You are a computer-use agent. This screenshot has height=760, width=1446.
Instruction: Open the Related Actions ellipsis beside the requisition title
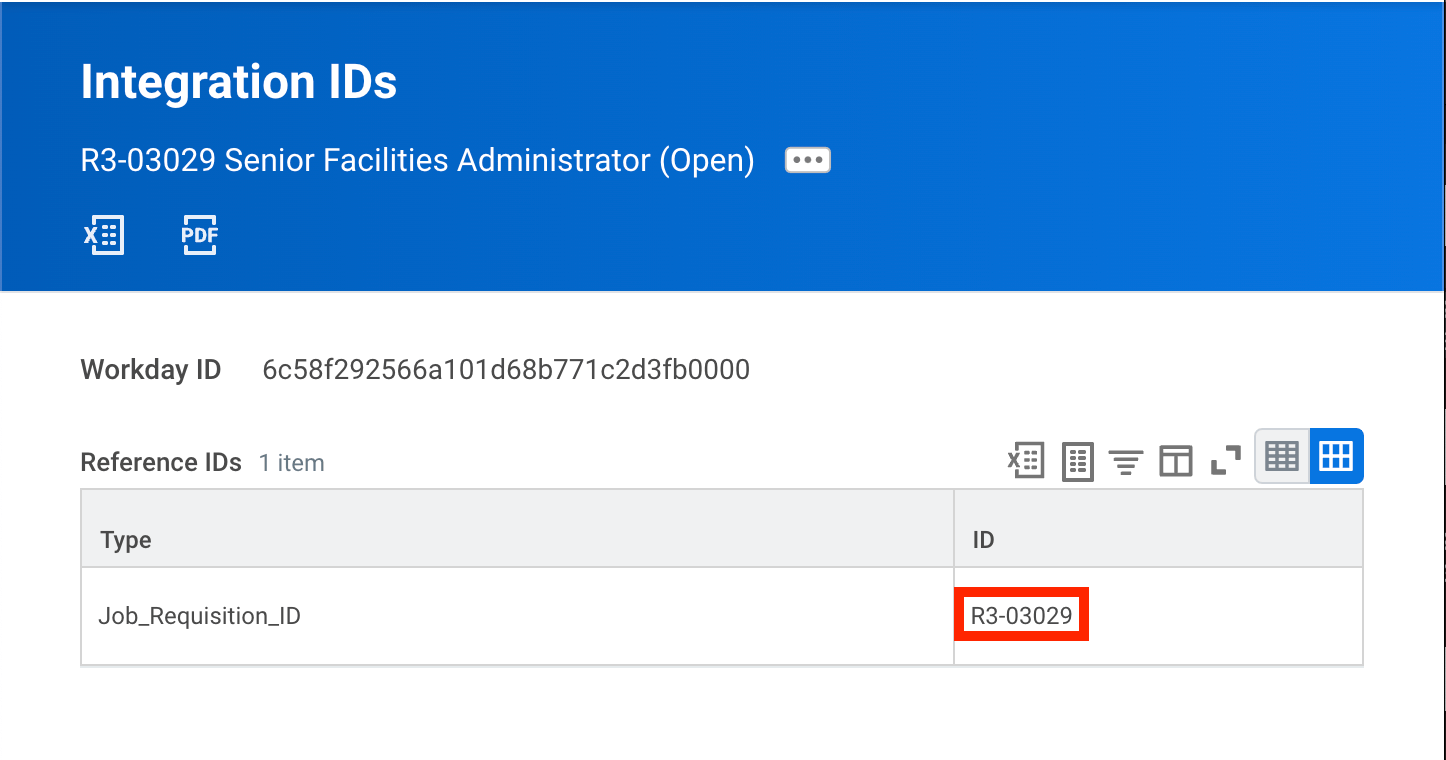coord(806,159)
